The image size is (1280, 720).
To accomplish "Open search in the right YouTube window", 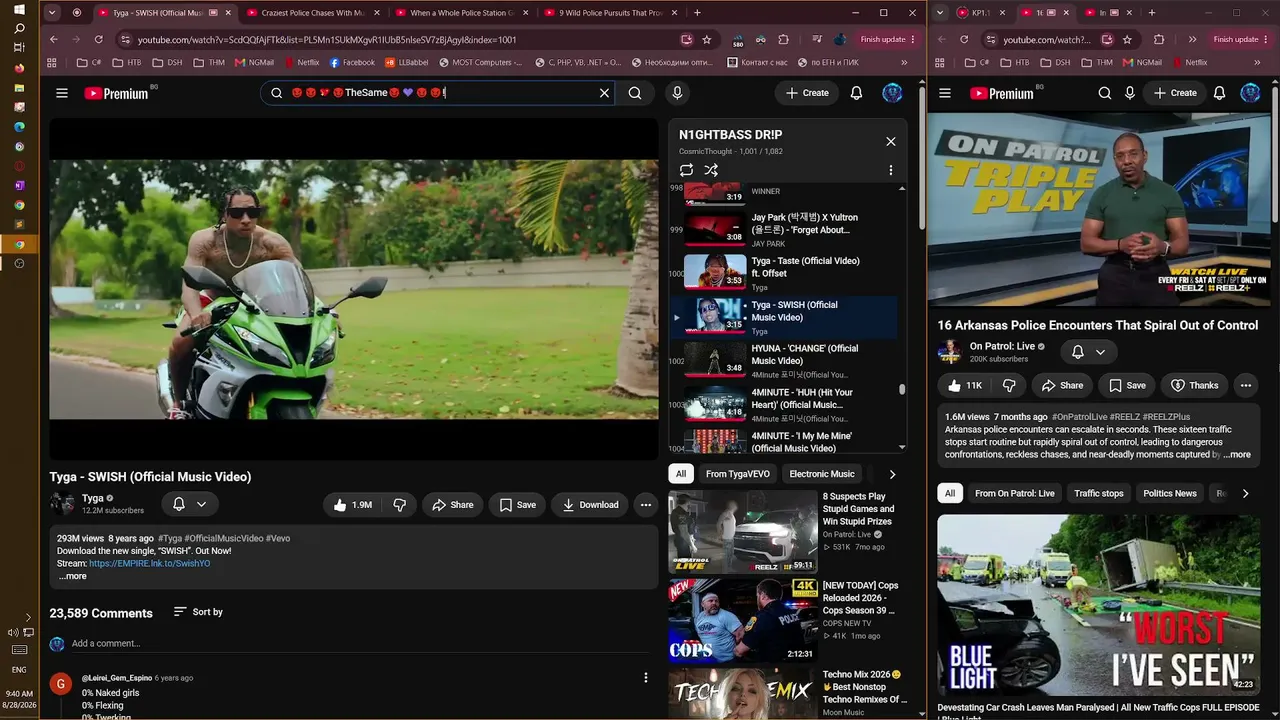I will click(x=1105, y=93).
